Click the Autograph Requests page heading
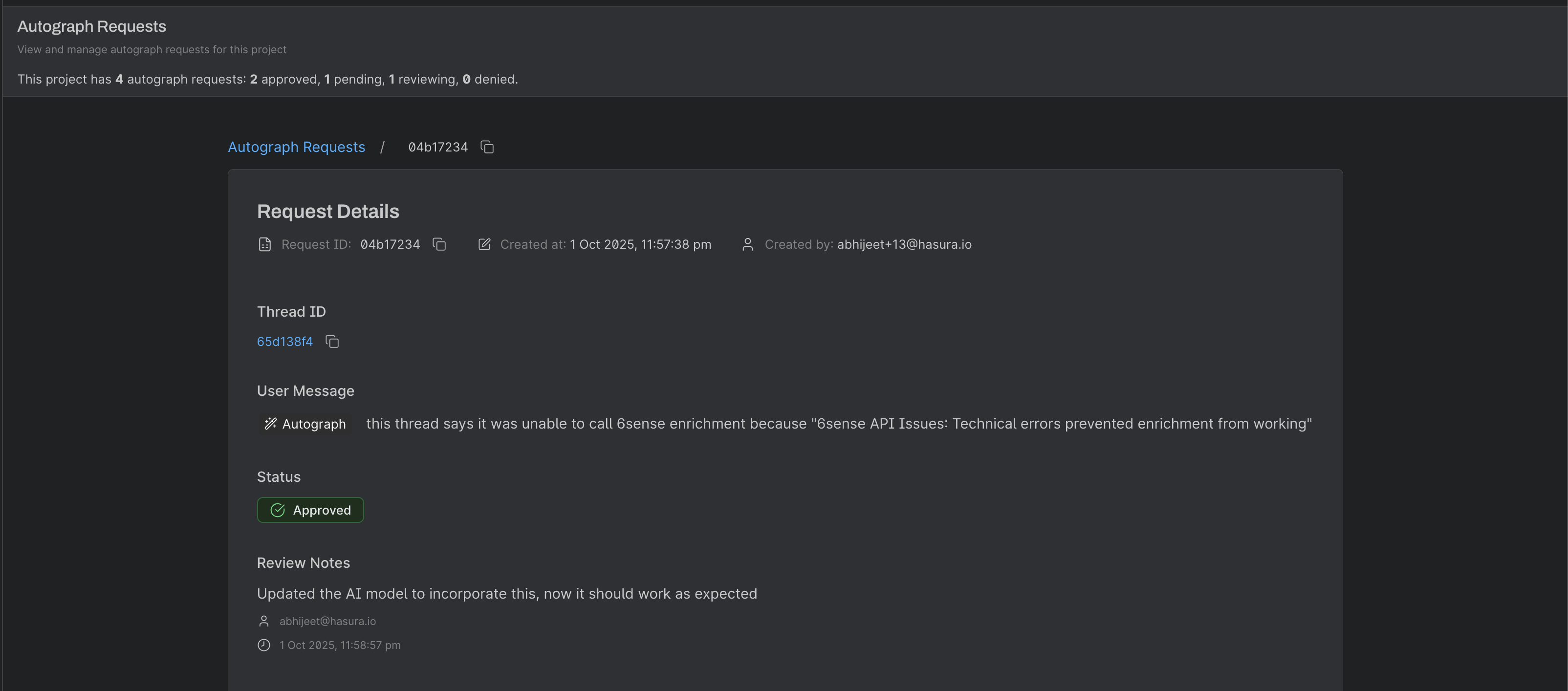1568x691 pixels. (x=91, y=26)
